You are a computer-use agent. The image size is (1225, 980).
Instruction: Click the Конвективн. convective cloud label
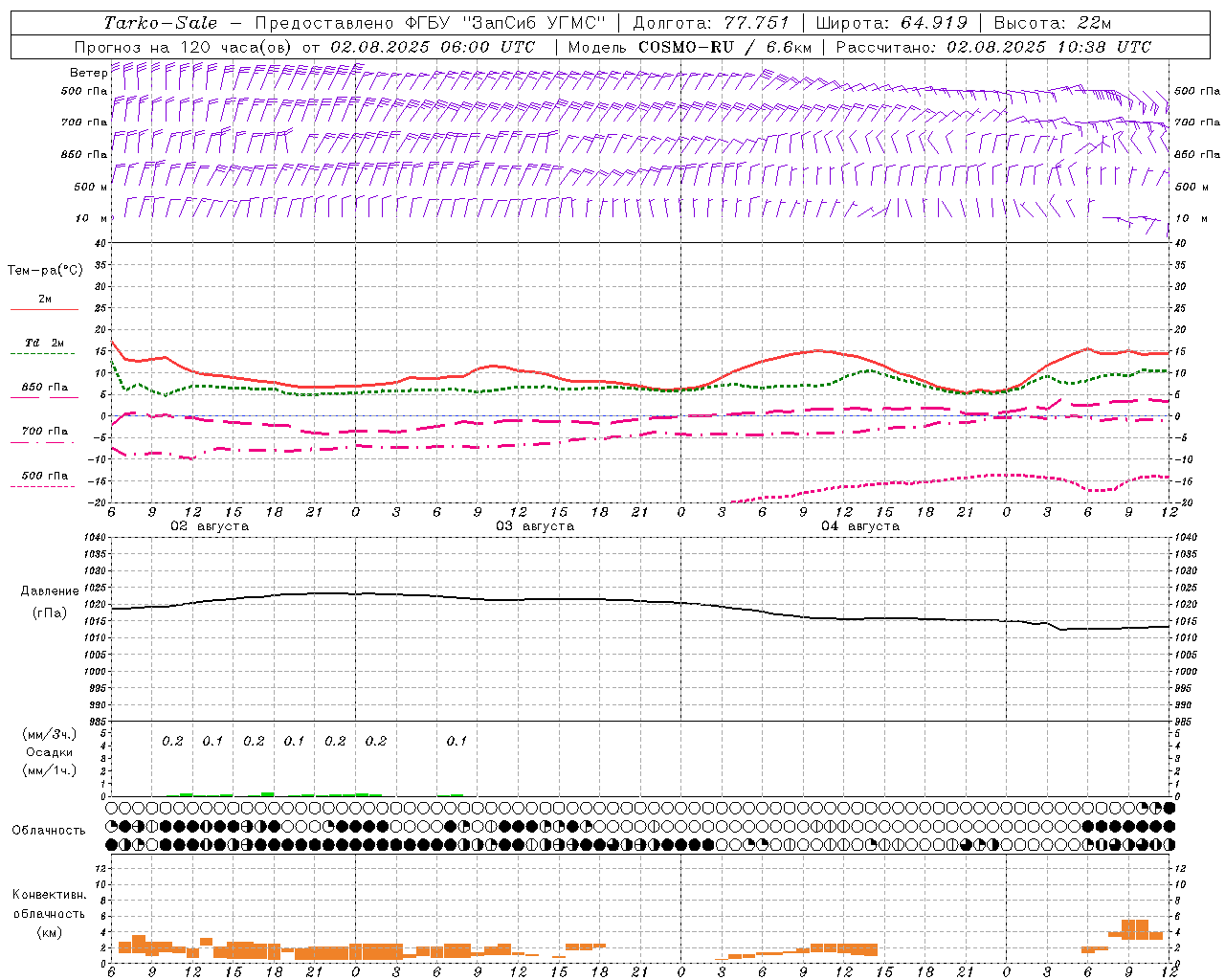tap(49, 895)
